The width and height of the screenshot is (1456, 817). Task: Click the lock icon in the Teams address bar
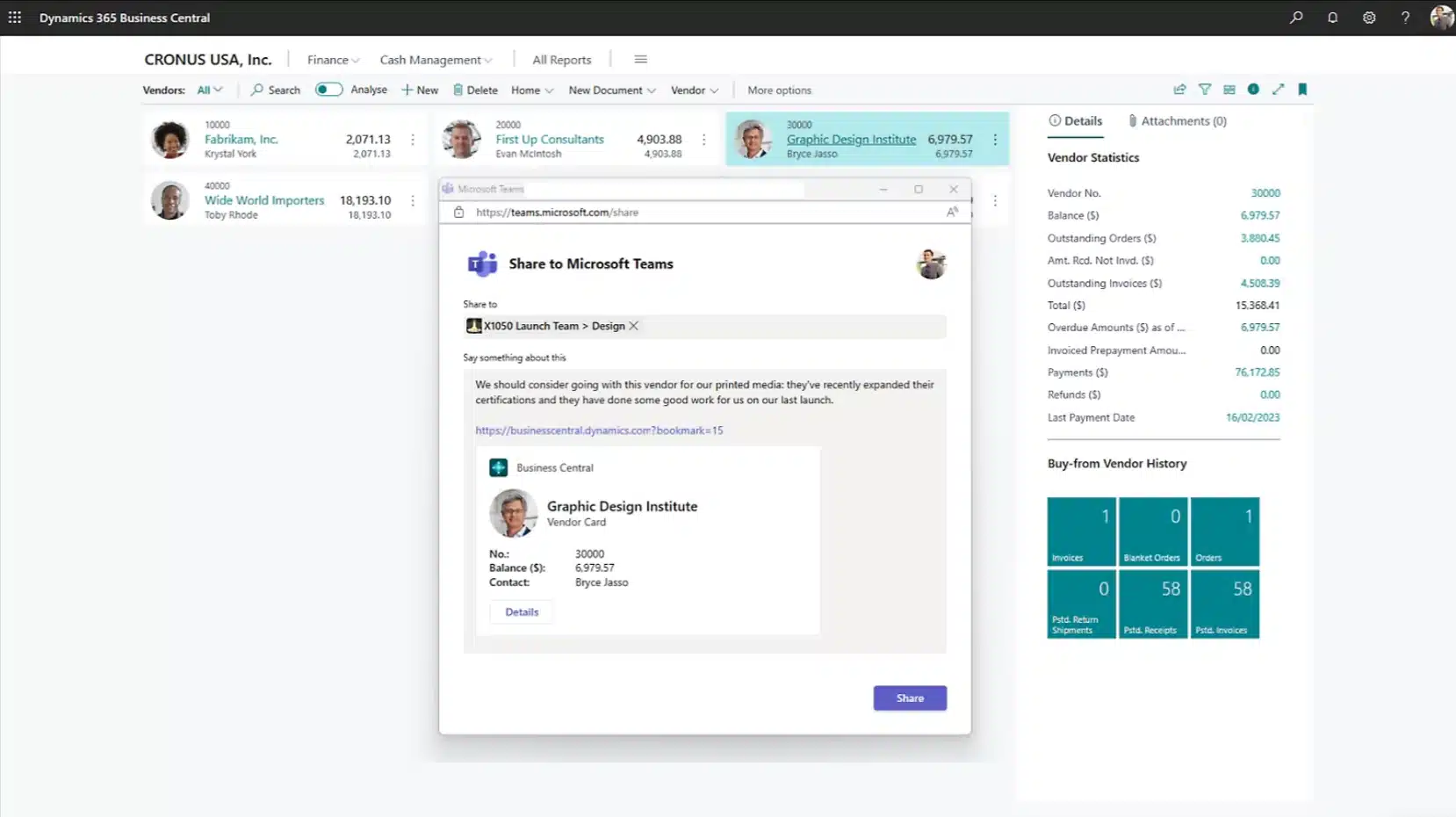[458, 212]
